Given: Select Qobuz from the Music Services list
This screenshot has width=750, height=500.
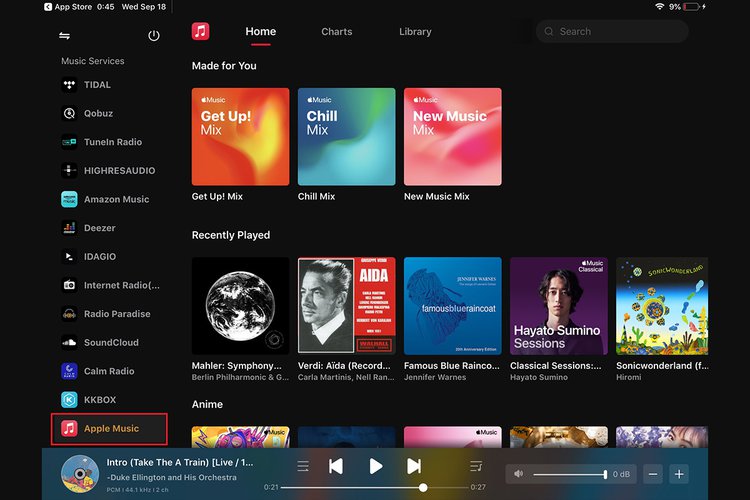Looking at the screenshot, I should [100, 113].
